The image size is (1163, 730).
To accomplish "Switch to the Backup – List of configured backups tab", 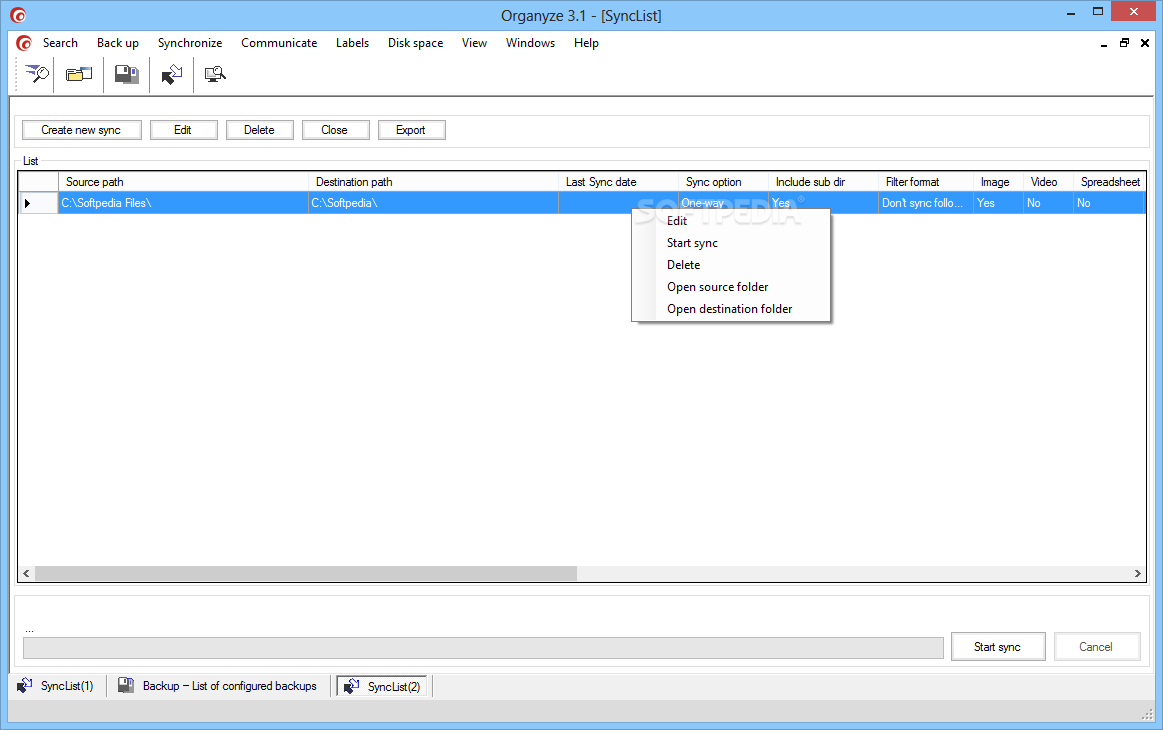I will point(218,686).
